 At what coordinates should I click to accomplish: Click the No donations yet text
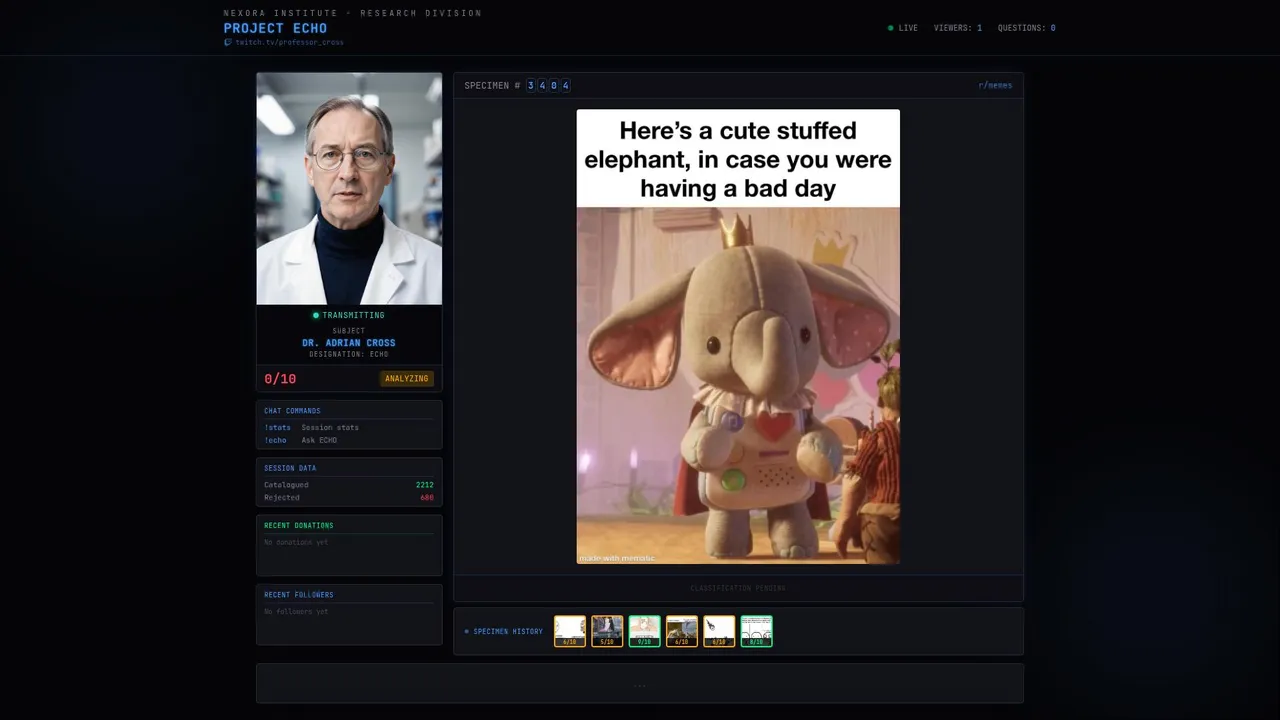point(296,542)
